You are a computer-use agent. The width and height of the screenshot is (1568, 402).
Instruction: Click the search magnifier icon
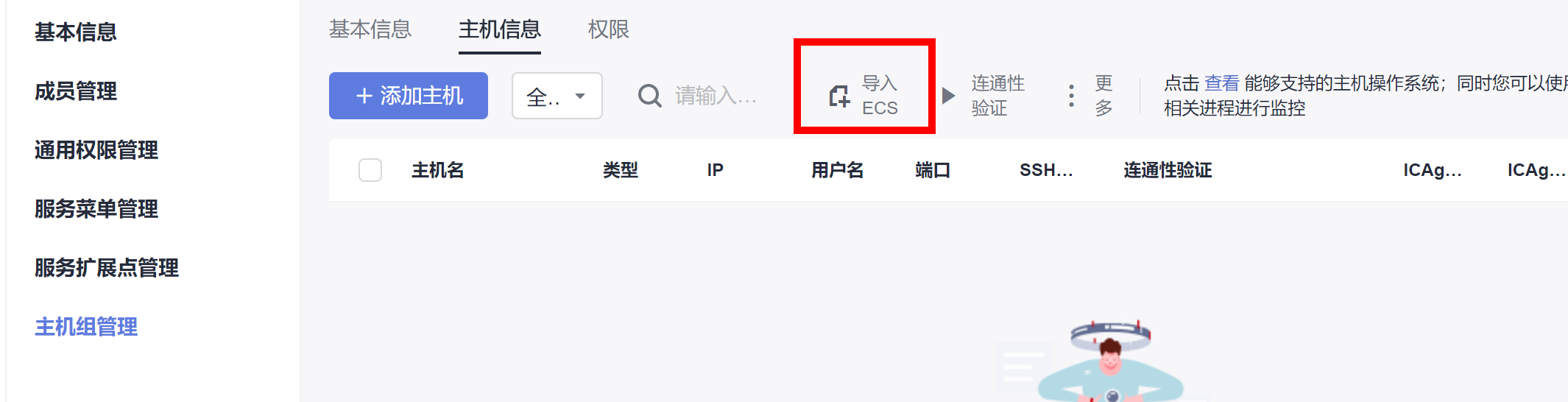pyautogui.click(x=649, y=96)
